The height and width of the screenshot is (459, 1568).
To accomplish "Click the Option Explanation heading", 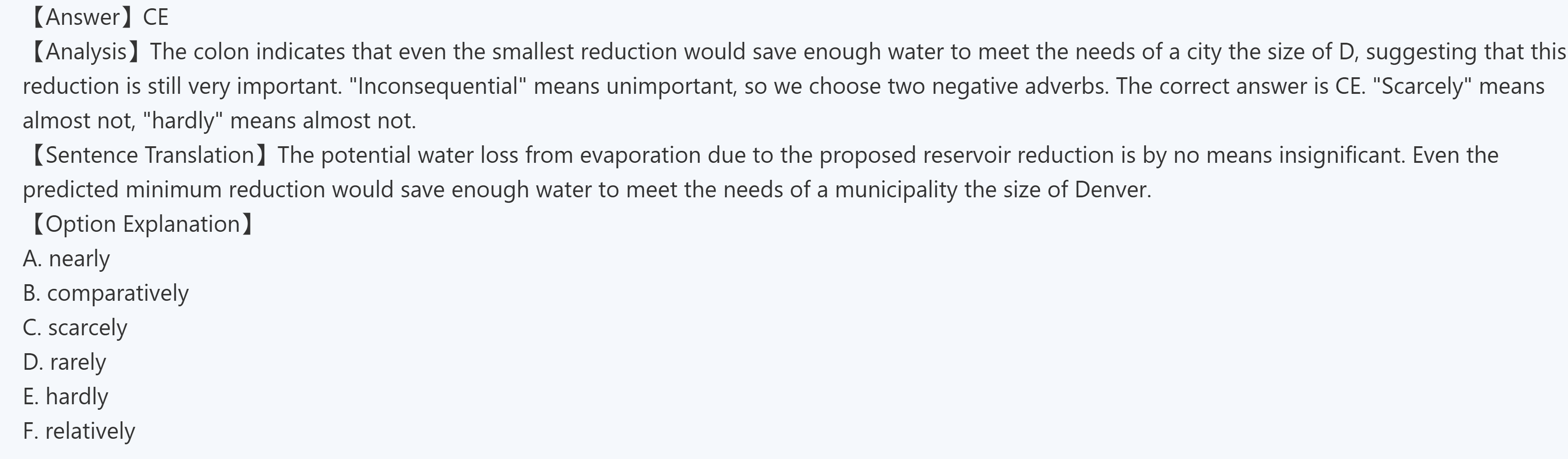I will [x=142, y=224].
